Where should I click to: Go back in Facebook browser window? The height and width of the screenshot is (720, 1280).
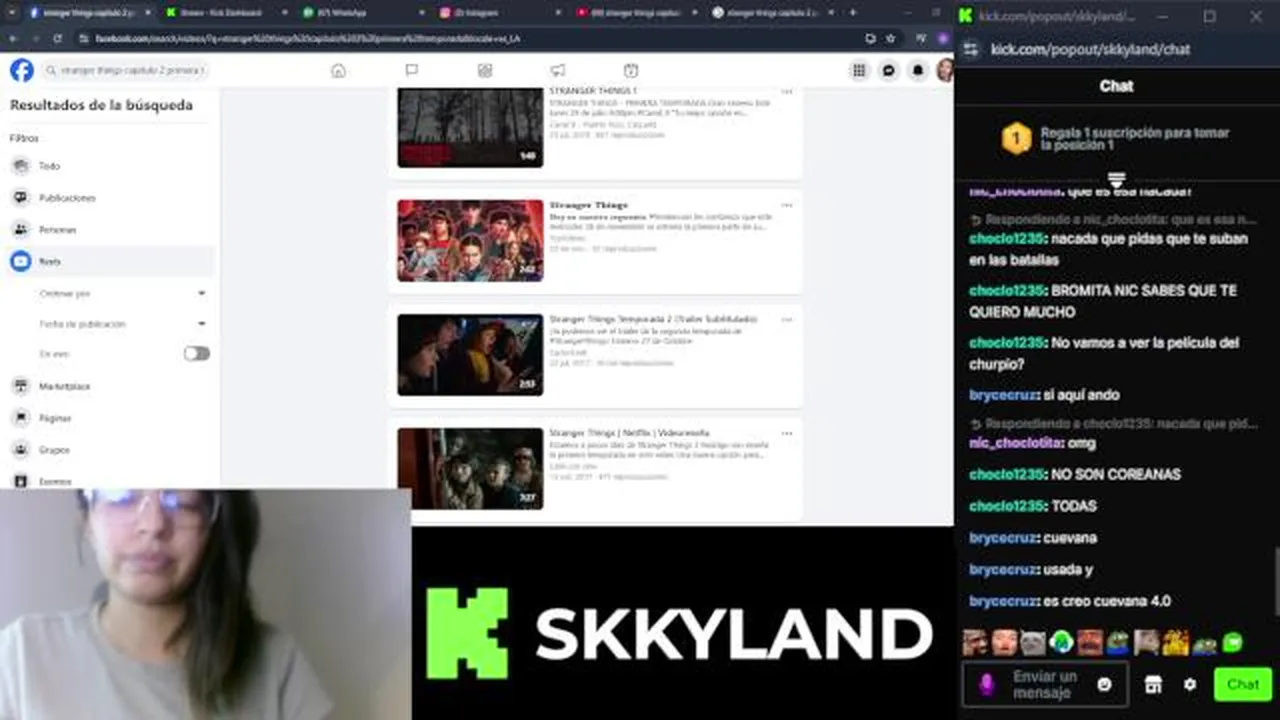click(x=11, y=38)
